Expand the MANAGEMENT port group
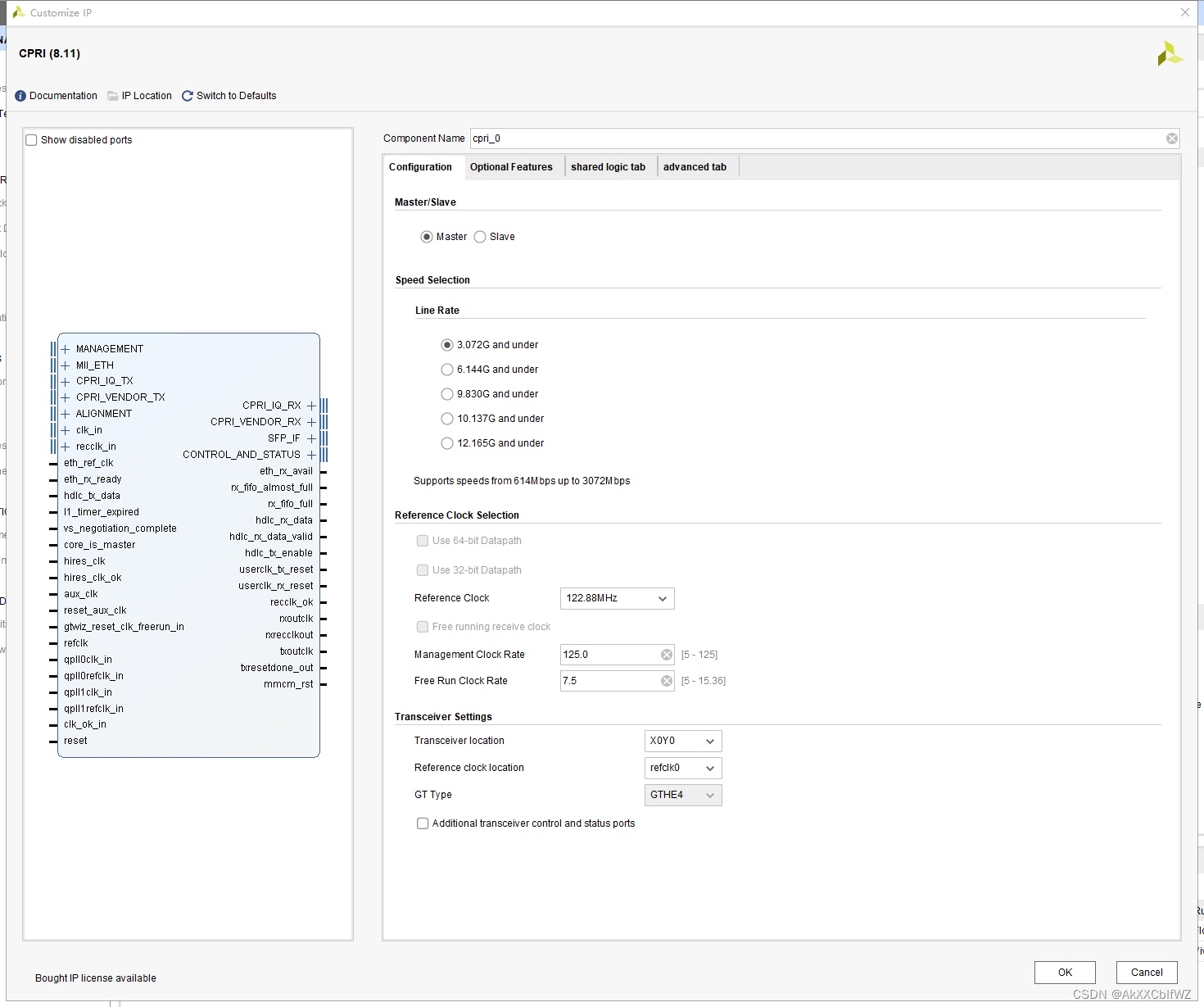The height and width of the screenshot is (1007, 1204). coord(66,349)
